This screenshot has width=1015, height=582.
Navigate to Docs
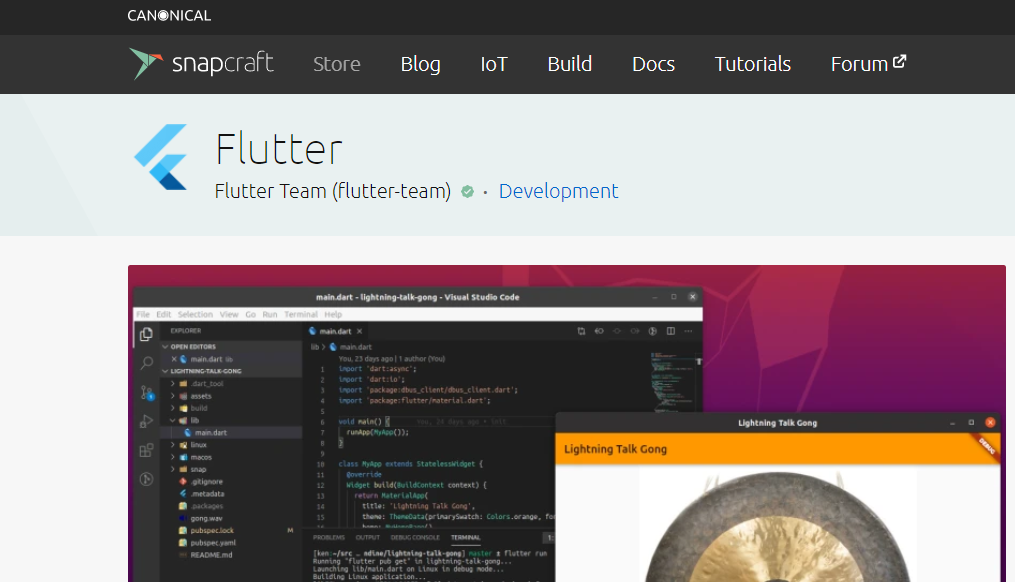pyautogui.click(x=653, y=64)
